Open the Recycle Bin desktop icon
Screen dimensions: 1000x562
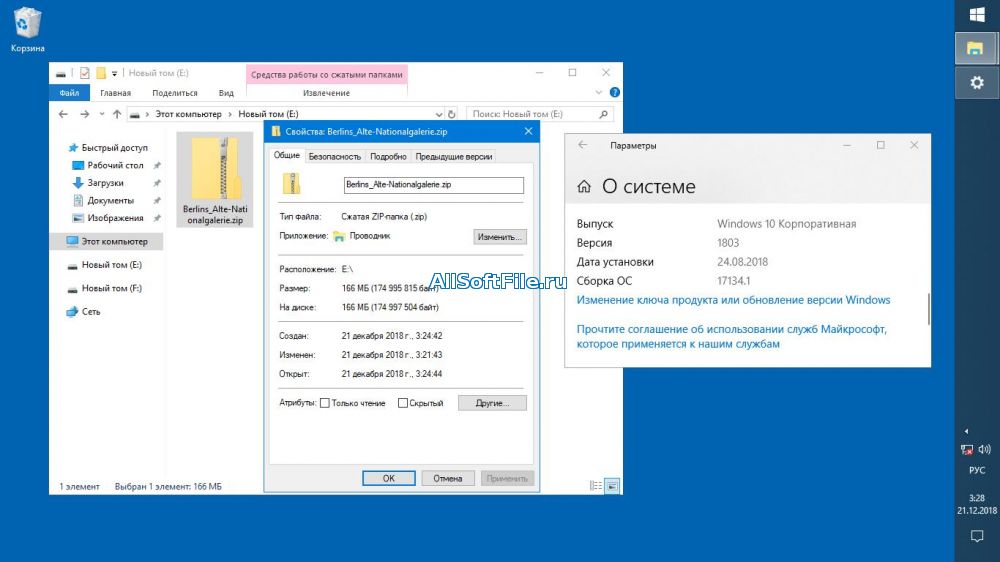pyautogui.click(x=27, y=26)
